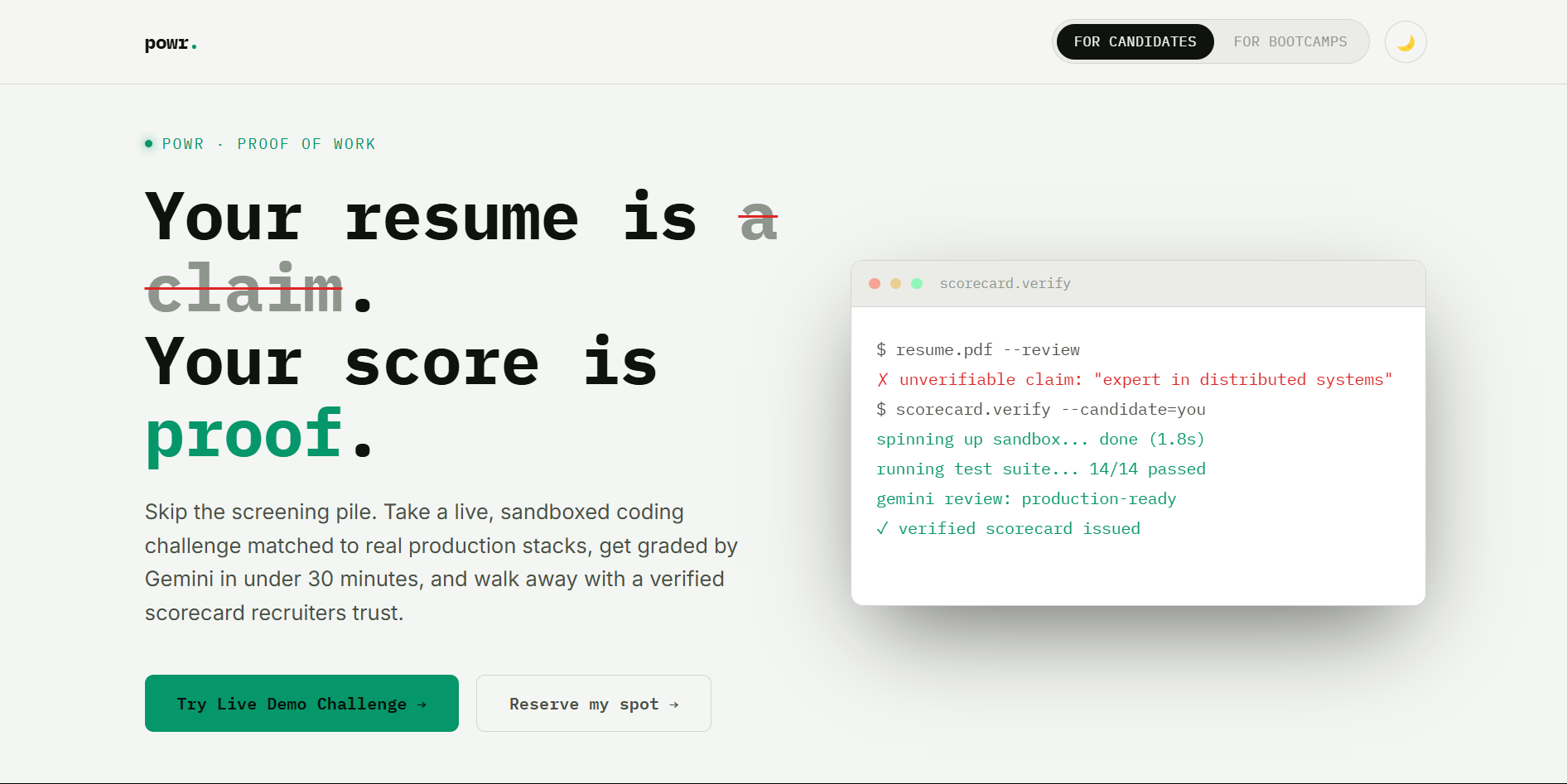Viewport: 1567px width, 784px height.
Task: Click the "verified scorecard issued" line
Action: pyautogui.click(x=1009, y=529)
